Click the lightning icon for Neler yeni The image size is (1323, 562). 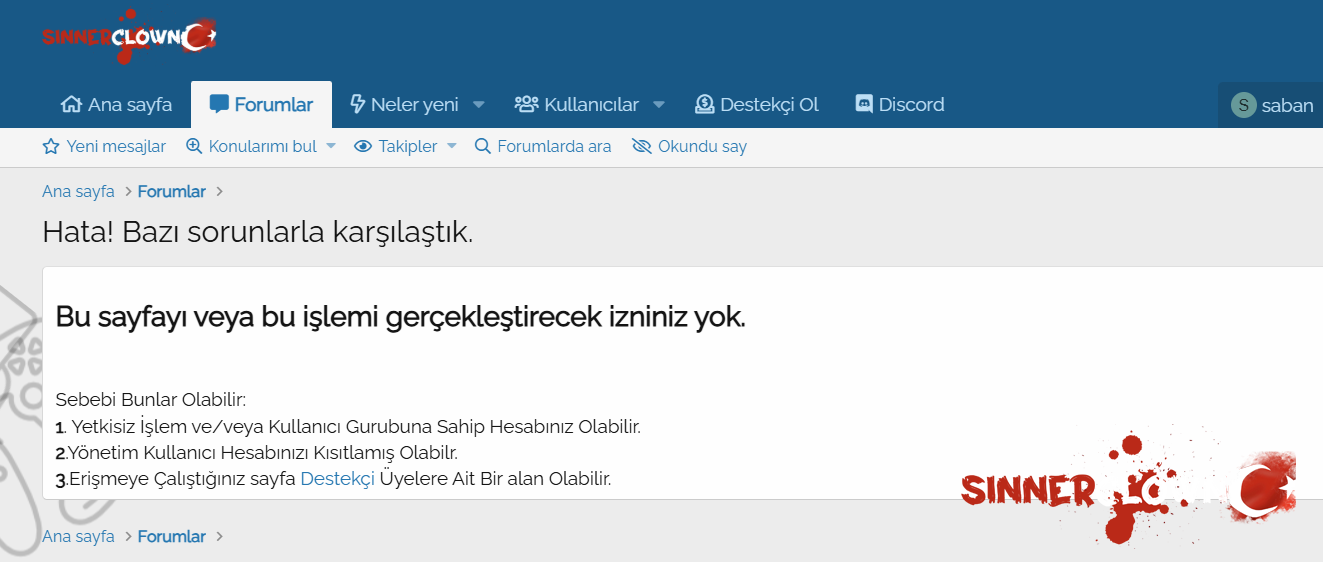pyautogui.click(x=357, y=105)
